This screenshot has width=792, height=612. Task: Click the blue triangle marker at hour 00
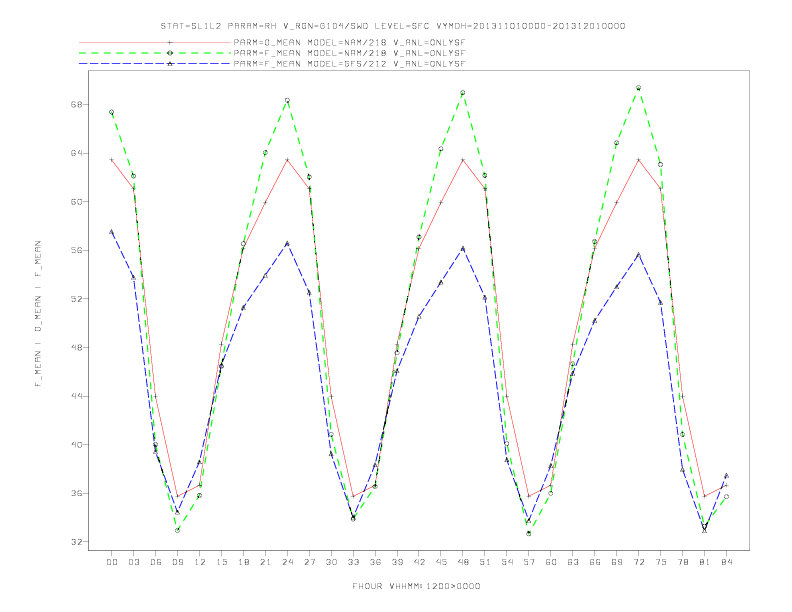(112, 232)
